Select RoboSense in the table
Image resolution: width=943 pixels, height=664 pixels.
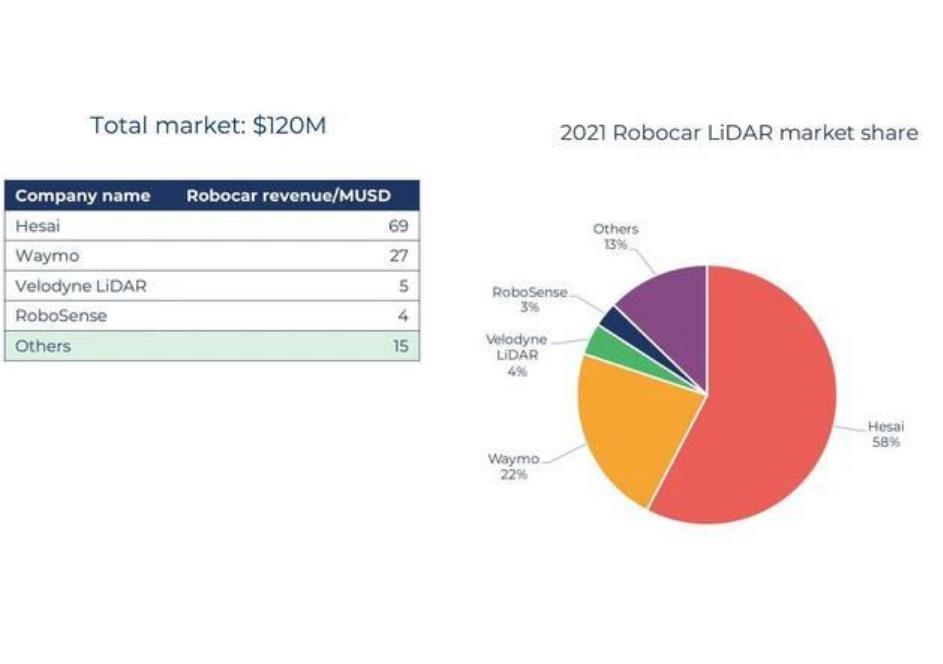click(x=61, y=316)
